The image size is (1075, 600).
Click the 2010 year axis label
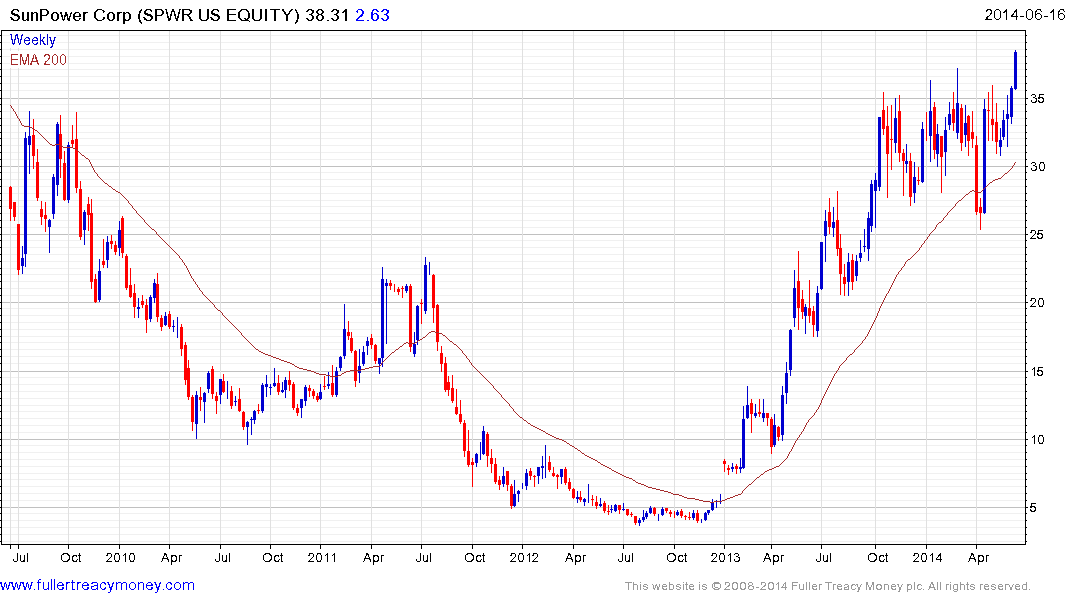(120, 557)
